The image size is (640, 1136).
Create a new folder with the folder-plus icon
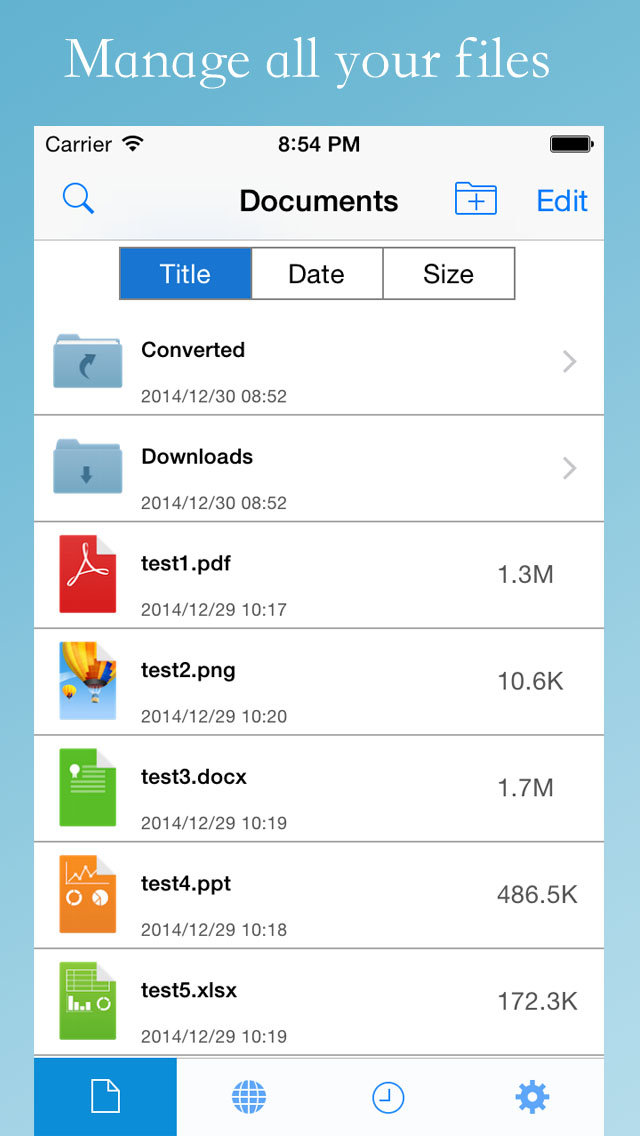[x=476, y=199]
